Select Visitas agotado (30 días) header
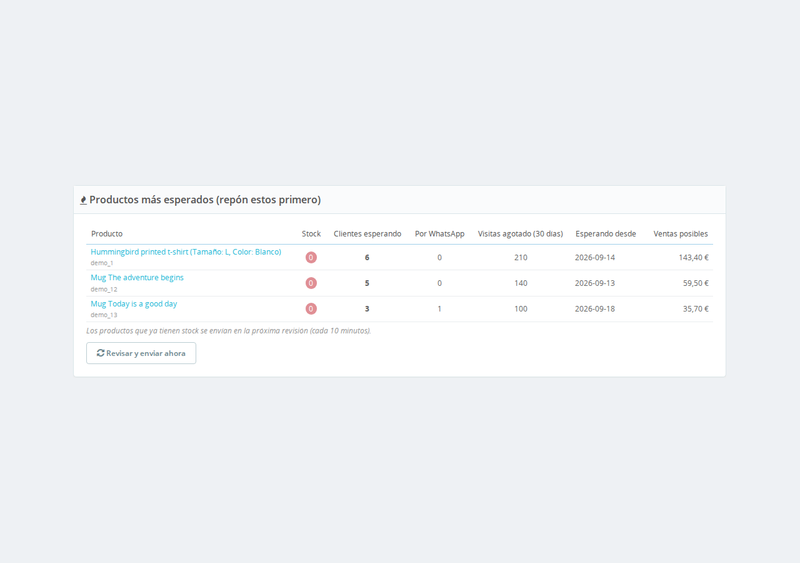Image resolution: width=800 pixels, height=563 pixels. 520,234
